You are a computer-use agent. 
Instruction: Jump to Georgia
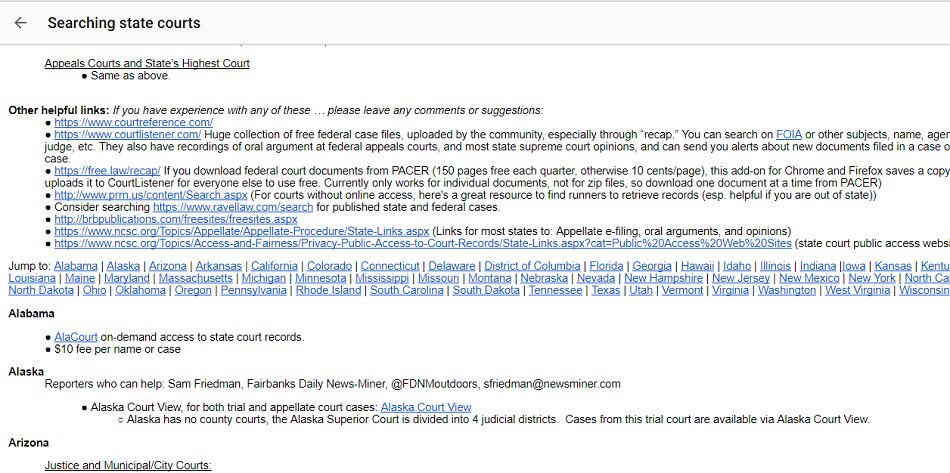(x=652, y=266)
